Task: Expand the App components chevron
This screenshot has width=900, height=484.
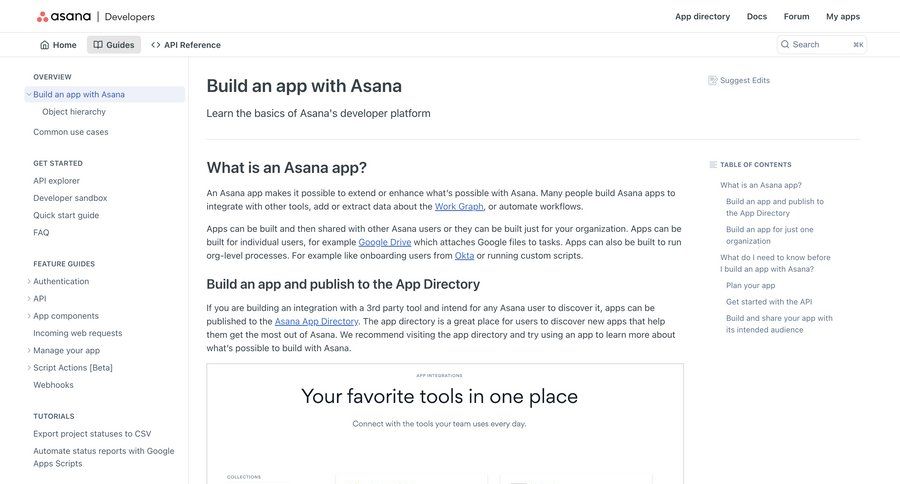Action: point(29,316)
